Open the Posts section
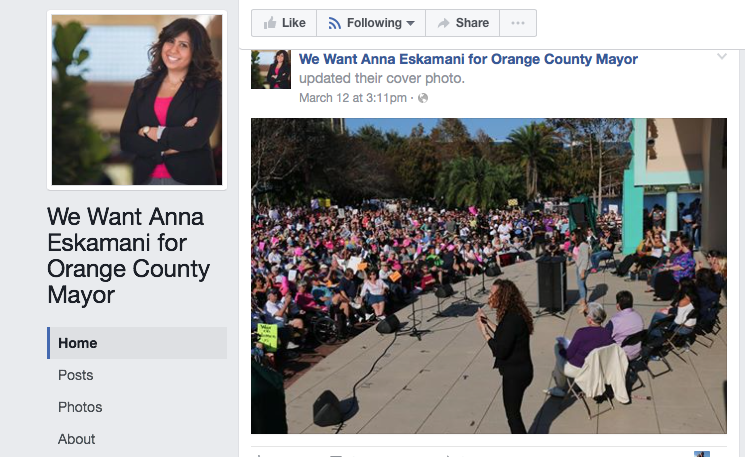The image size is (745, 457). click(76, 375)
